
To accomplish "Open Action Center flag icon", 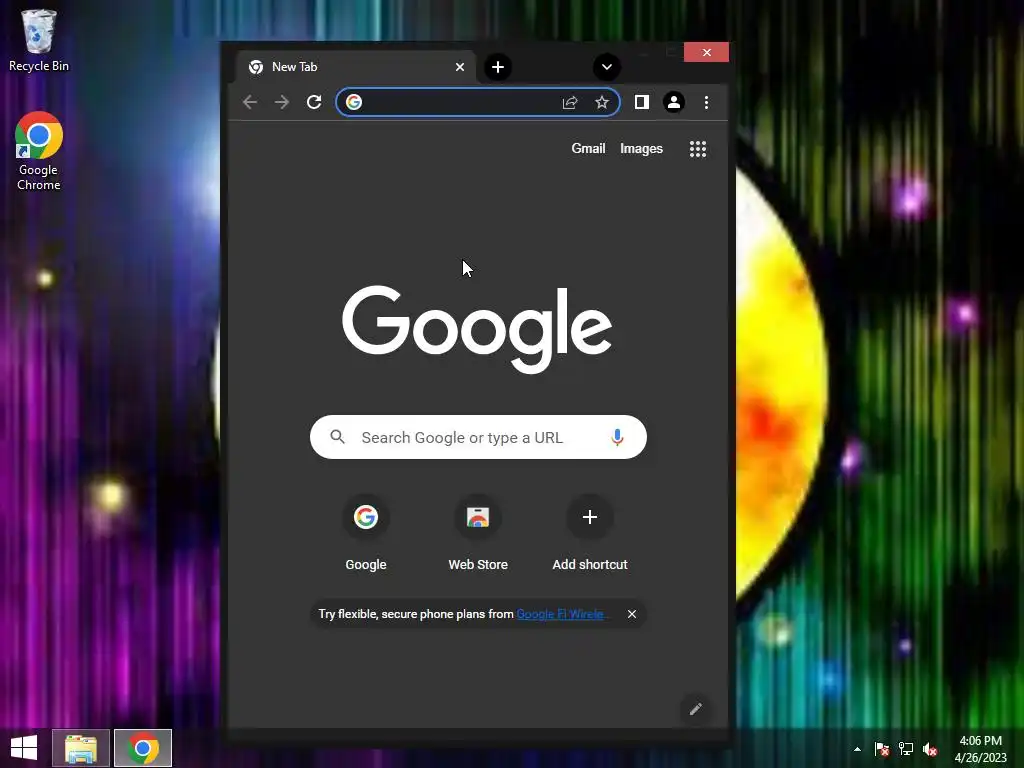I will (x=882, y=749).
